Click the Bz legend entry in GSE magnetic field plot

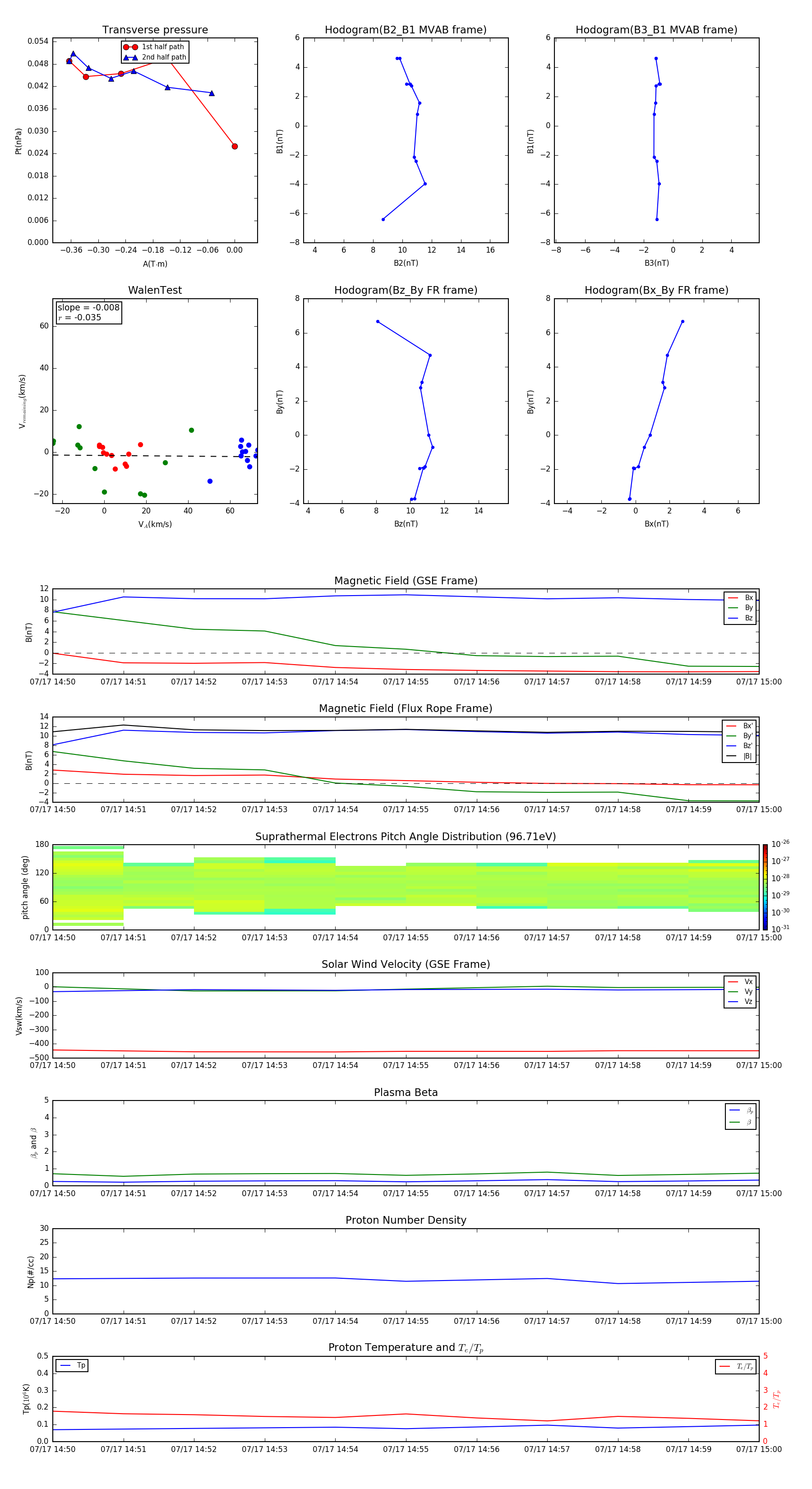pyautogui.click(x=740, y=619)
